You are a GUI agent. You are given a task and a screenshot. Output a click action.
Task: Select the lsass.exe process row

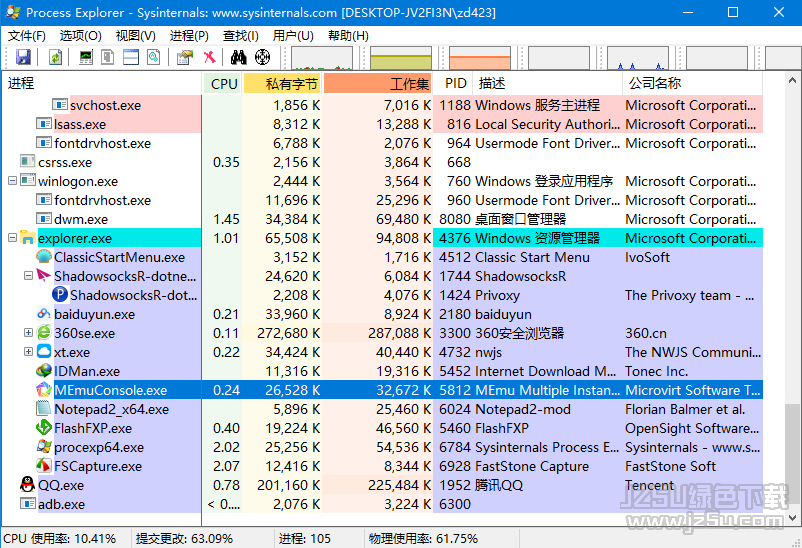tap(382, 124)
